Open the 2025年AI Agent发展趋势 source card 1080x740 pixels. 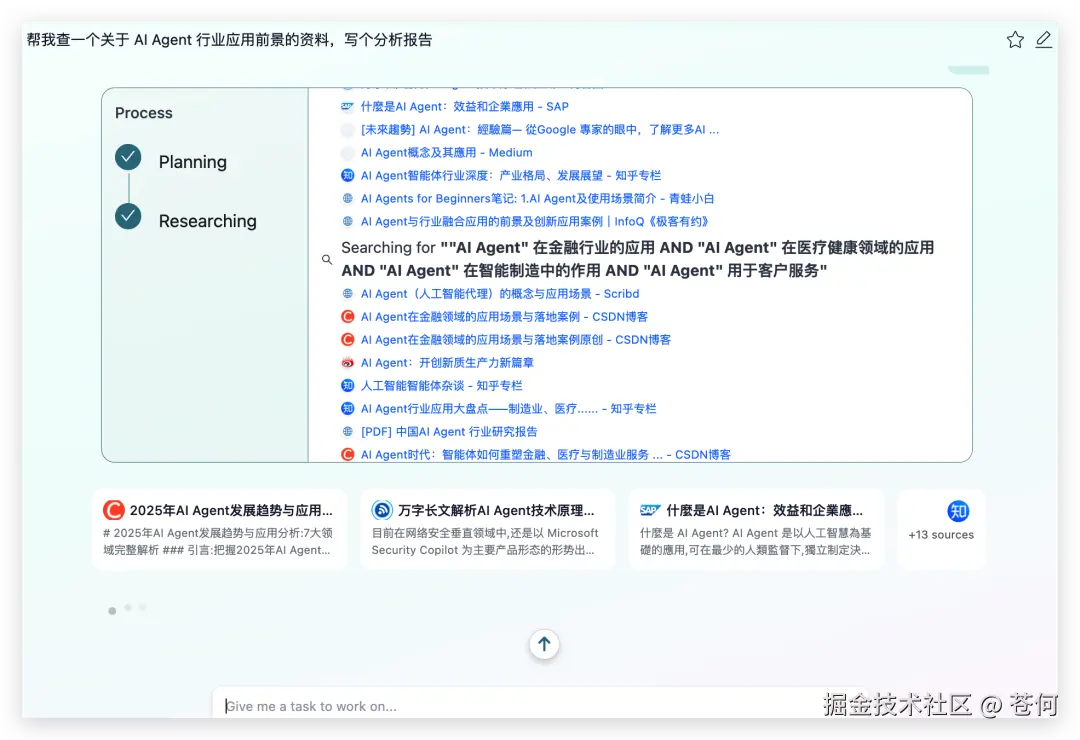click(x=220, y=529)
